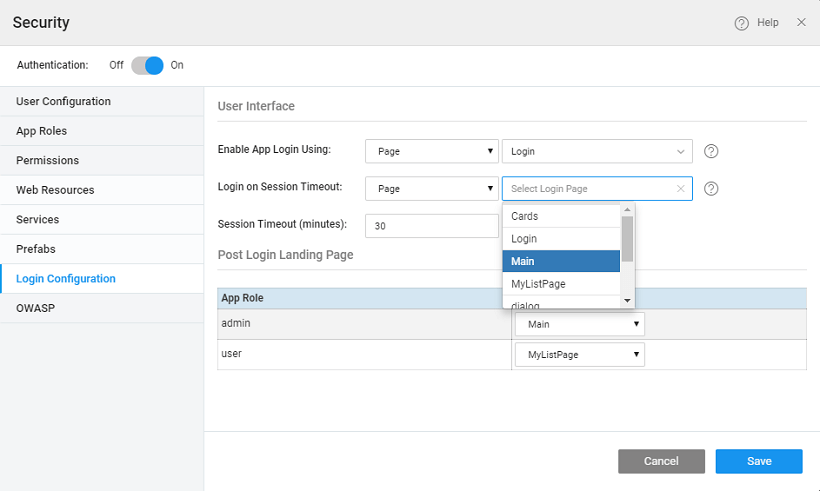This screenshot has width=820, height=491.
Task: Click the Help question mark icon
Action: (741, 23)
